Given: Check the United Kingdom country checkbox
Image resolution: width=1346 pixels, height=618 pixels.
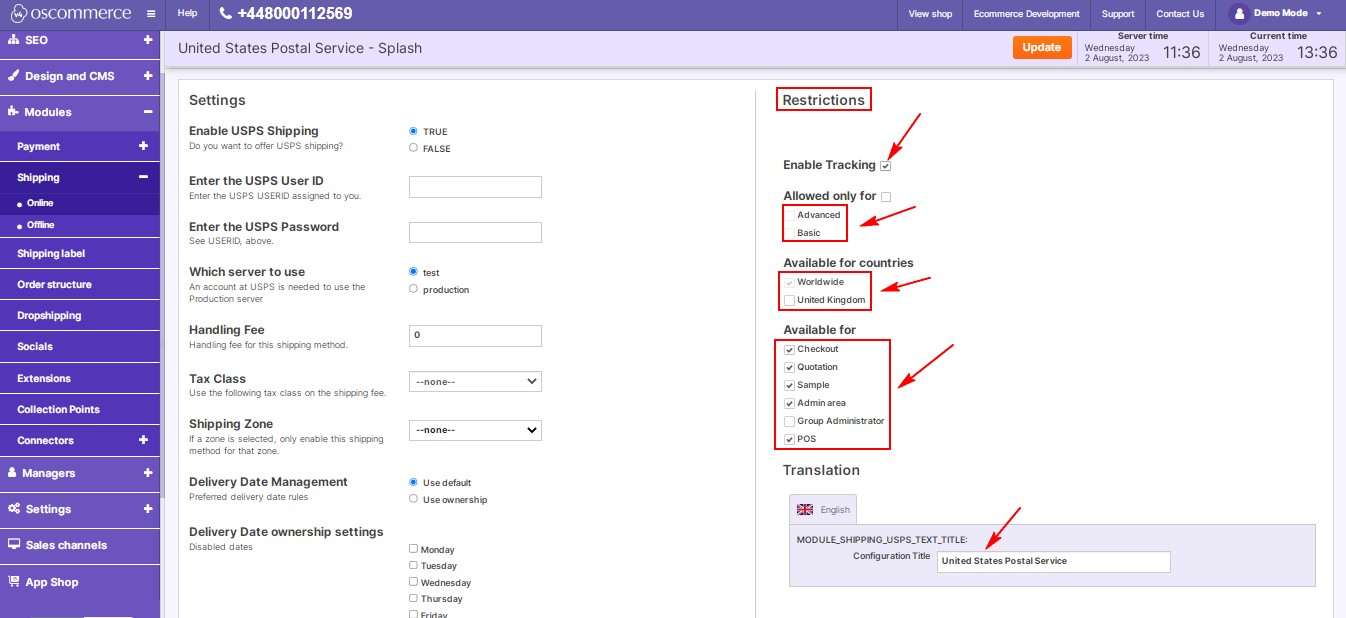Looking at the screenshot, I should click(790, 300).
